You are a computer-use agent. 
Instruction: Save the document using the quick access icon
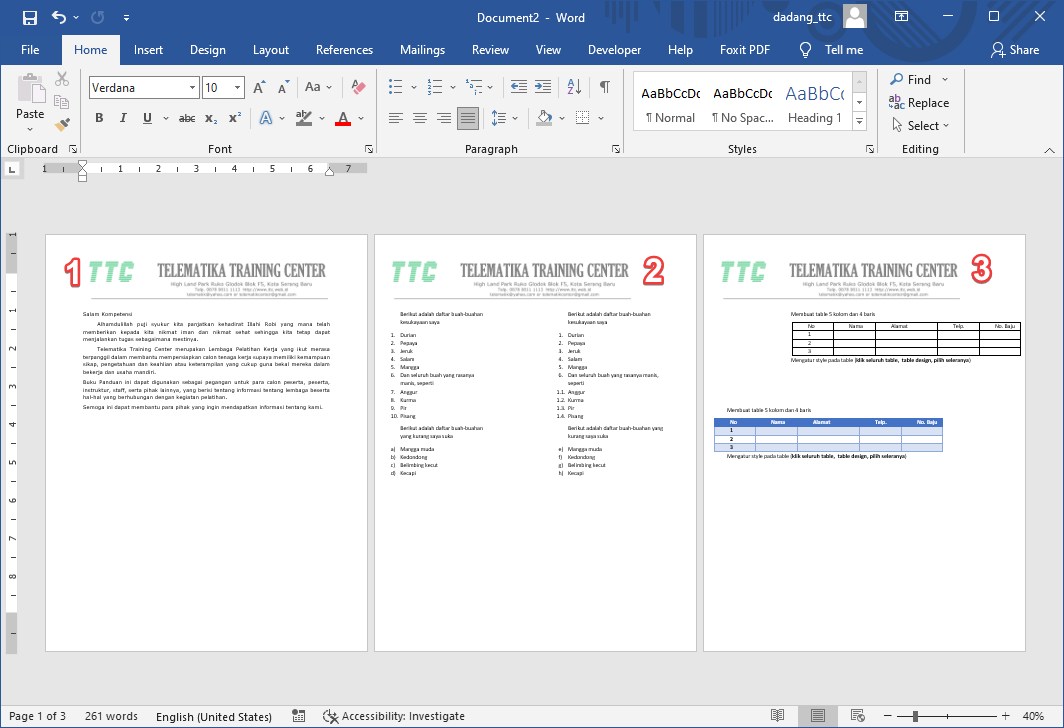(29, 17)
